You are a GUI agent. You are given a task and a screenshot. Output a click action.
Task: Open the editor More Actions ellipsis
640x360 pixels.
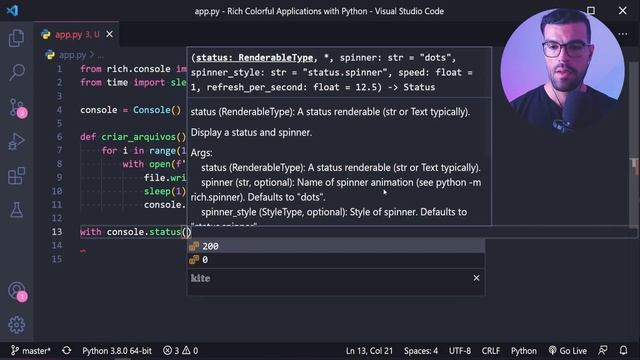(622, 34)
